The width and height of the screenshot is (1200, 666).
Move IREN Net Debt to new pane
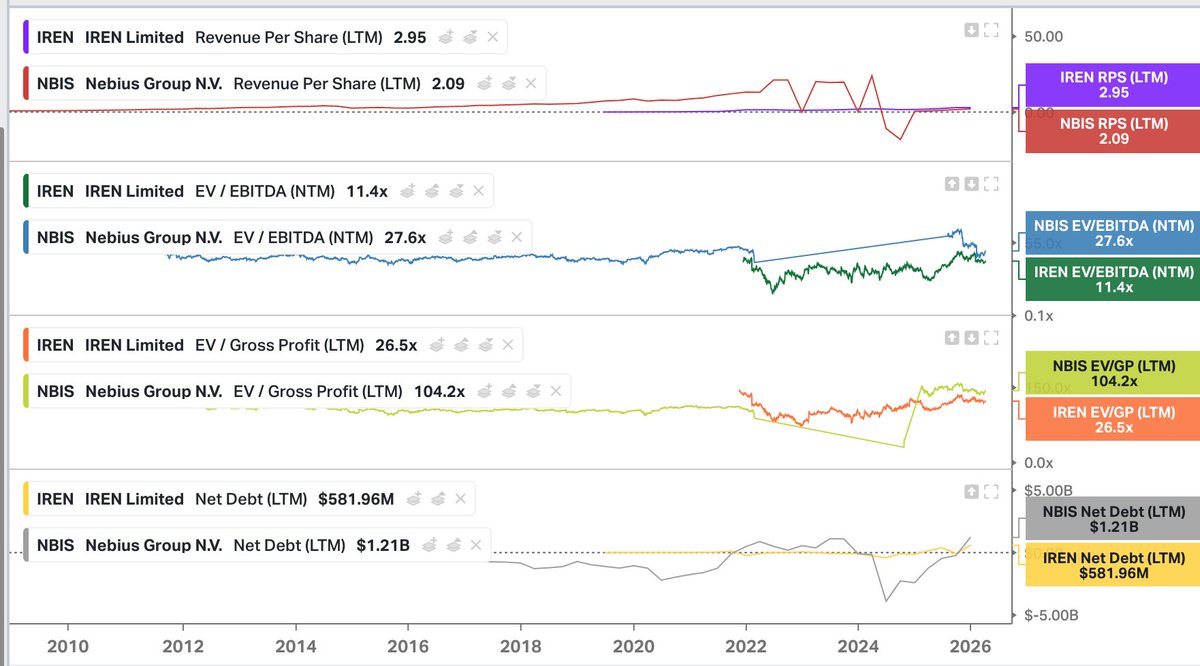coord(413,498)
